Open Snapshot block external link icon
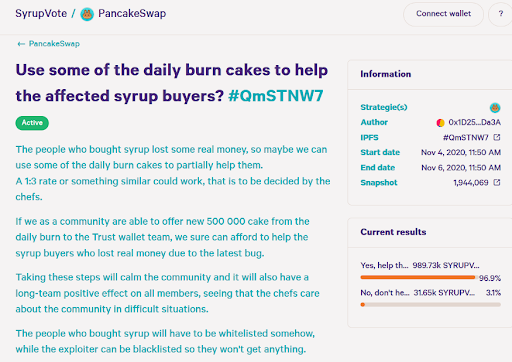 tap(497, 182)
